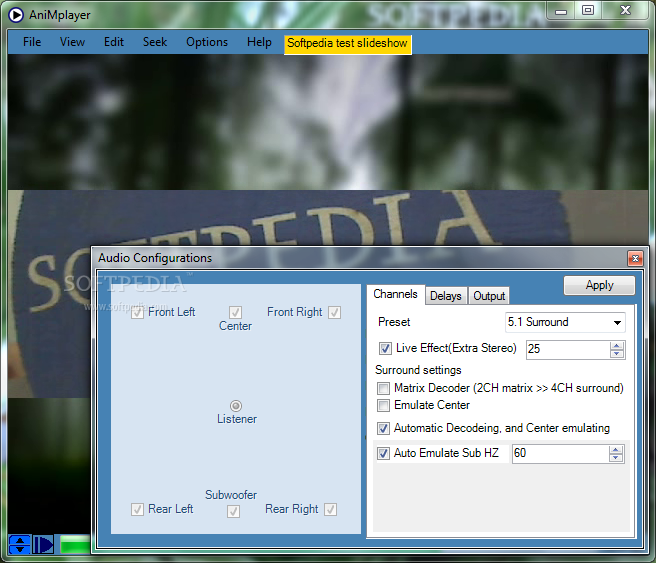Screen dimensions: 656x563
Task: Toggle the Center speaker checkbox
Action: click(x=235, y=312)
